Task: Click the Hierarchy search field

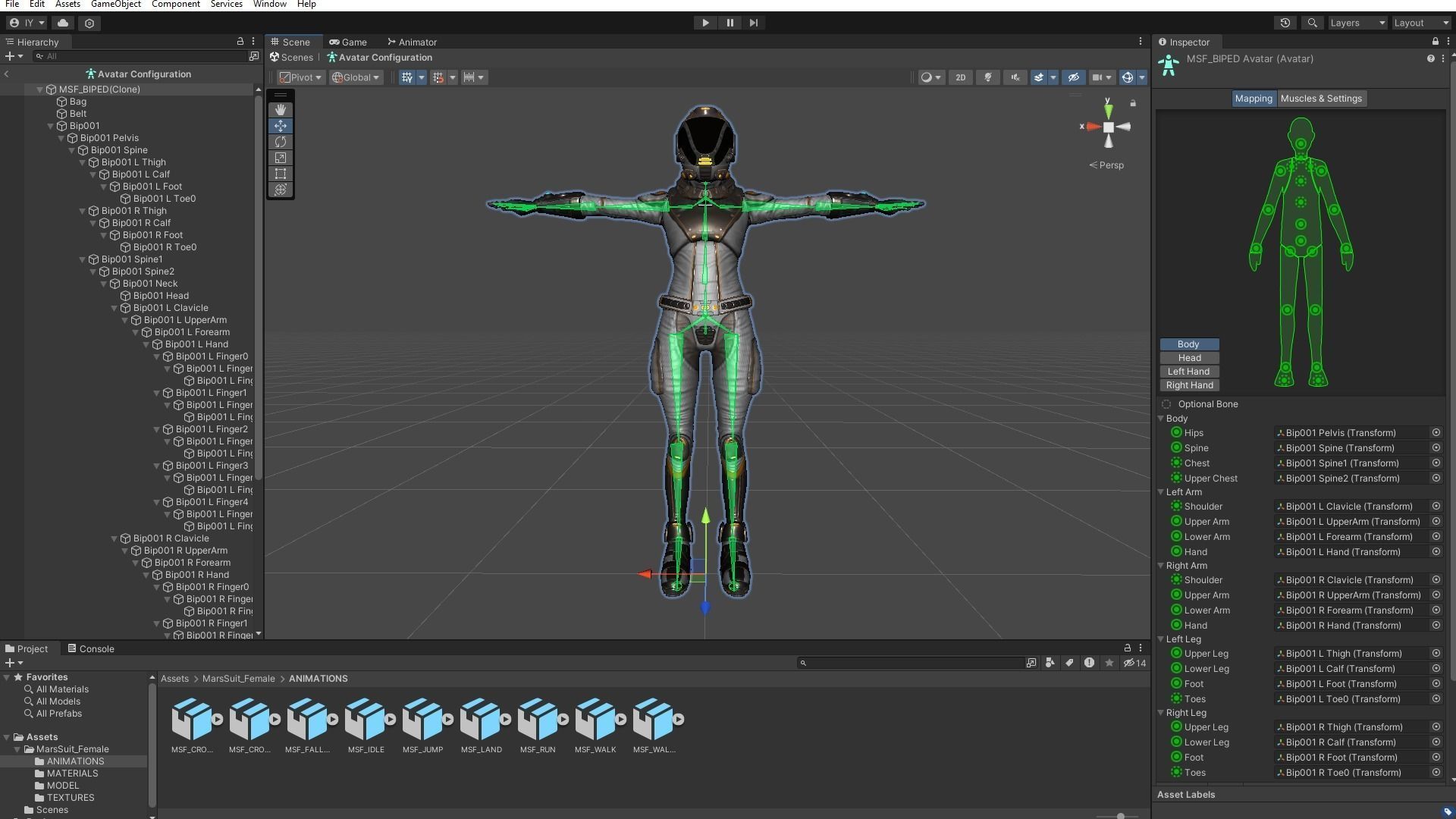Action: coord(140,56)
